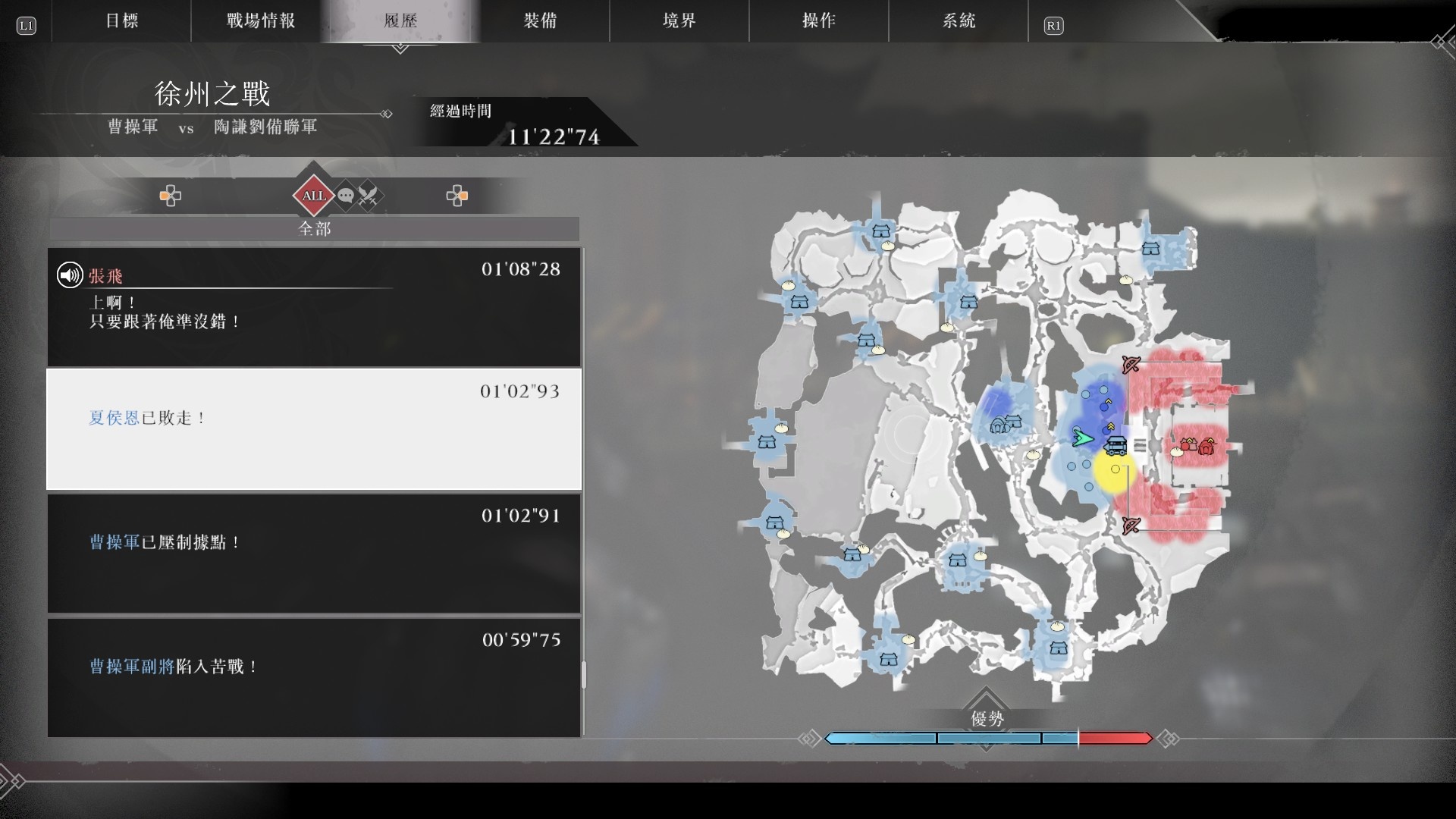
Task: Click the battle log scrollbar thumb
Action: point(583,674)
